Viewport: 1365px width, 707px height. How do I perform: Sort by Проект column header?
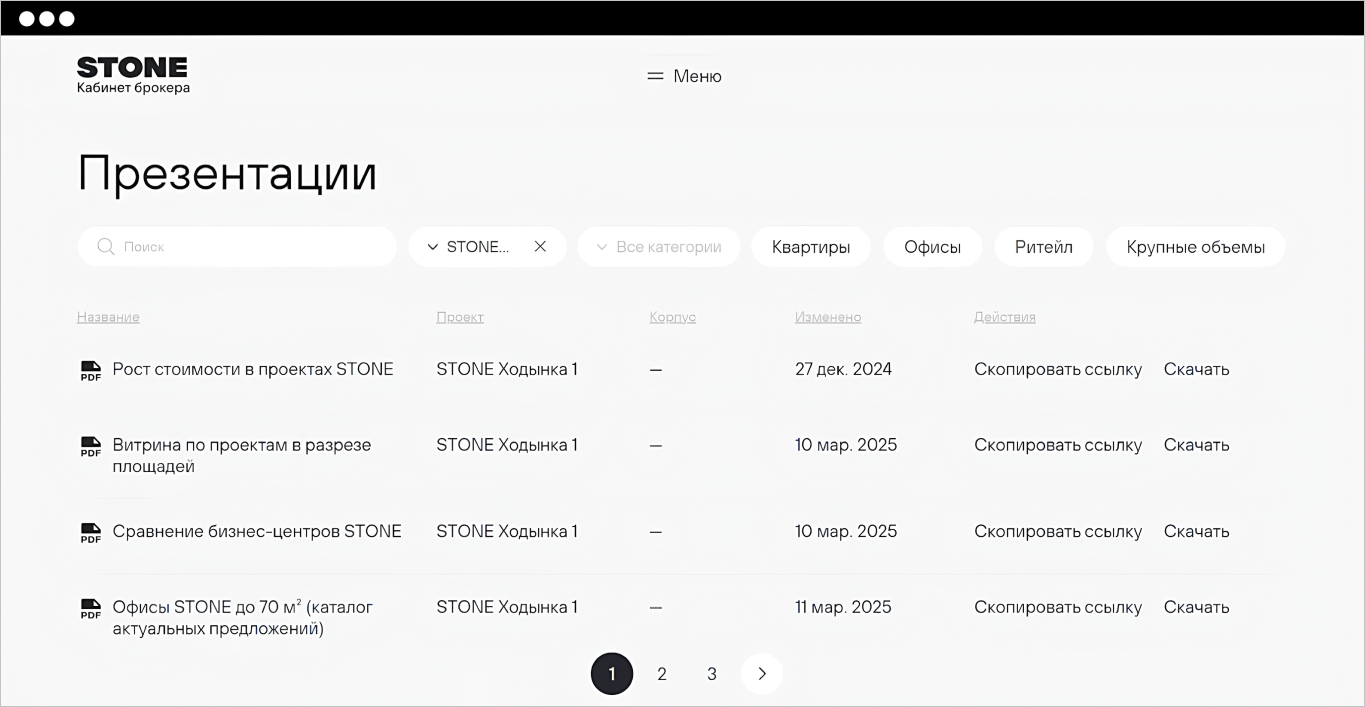(460, 317)
